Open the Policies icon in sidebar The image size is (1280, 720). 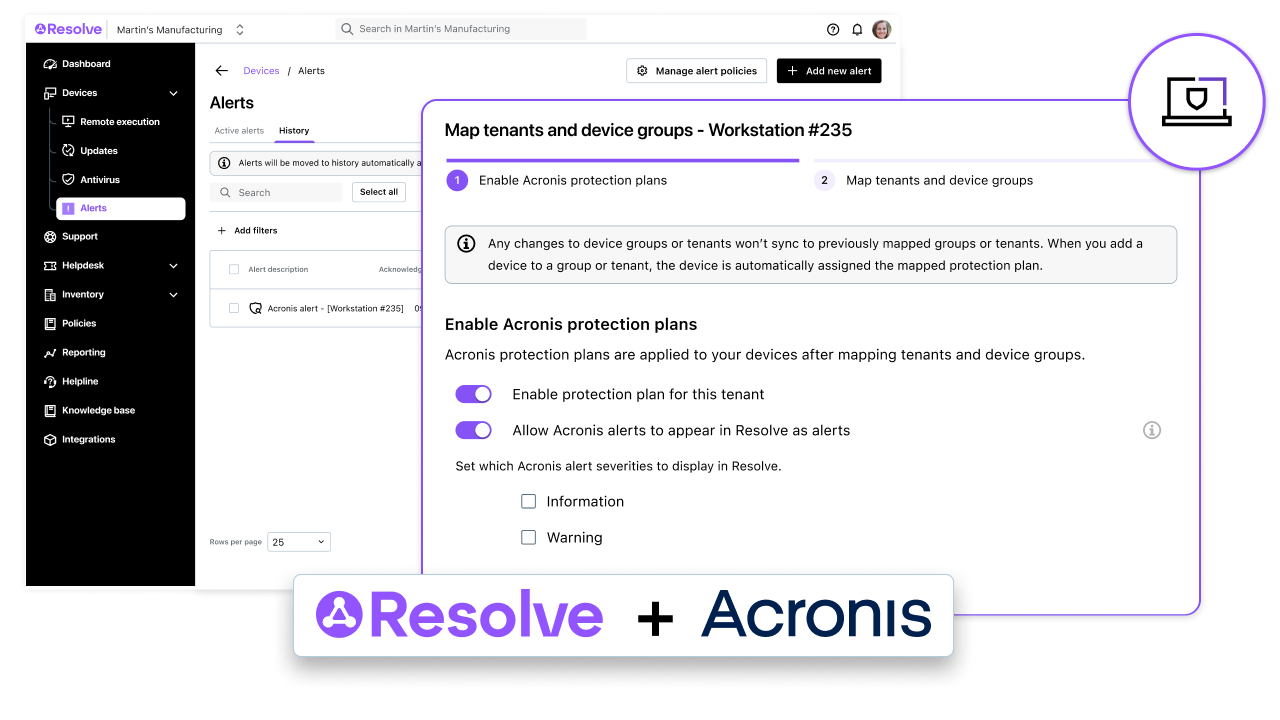tap(50, 324)
